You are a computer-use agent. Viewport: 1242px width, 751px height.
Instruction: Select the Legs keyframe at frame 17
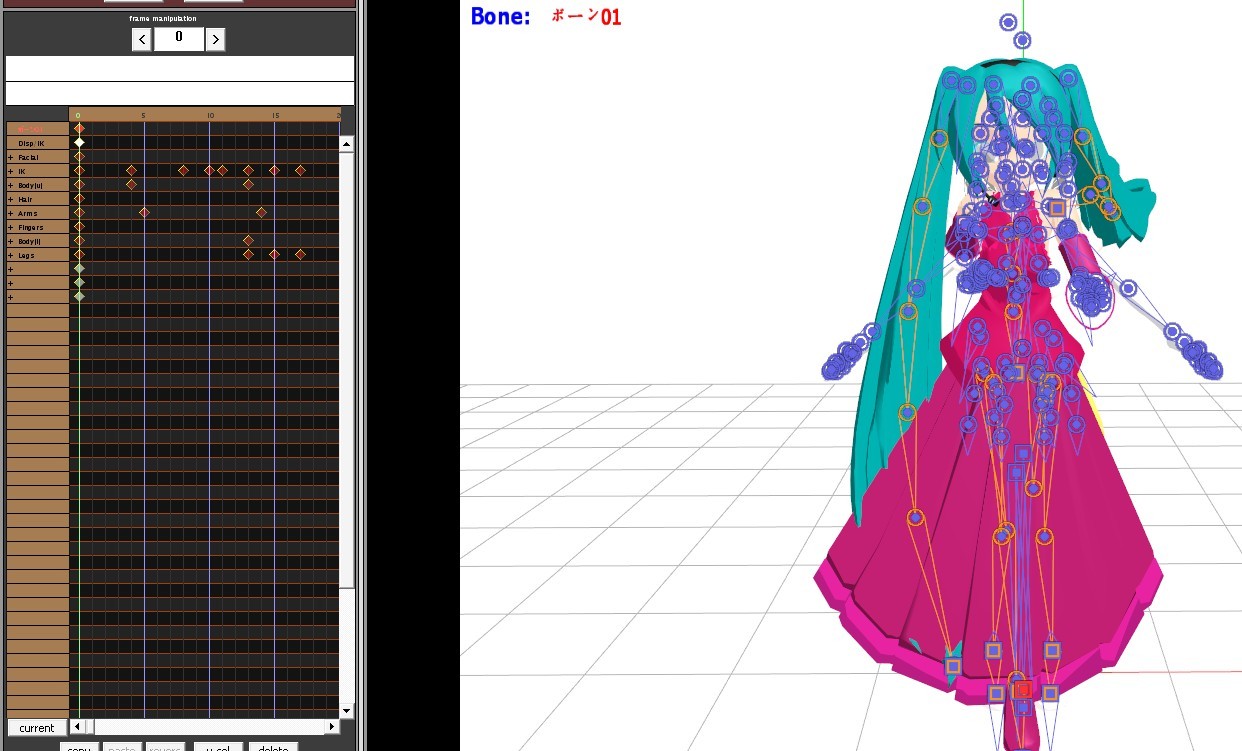coord(300,255)
